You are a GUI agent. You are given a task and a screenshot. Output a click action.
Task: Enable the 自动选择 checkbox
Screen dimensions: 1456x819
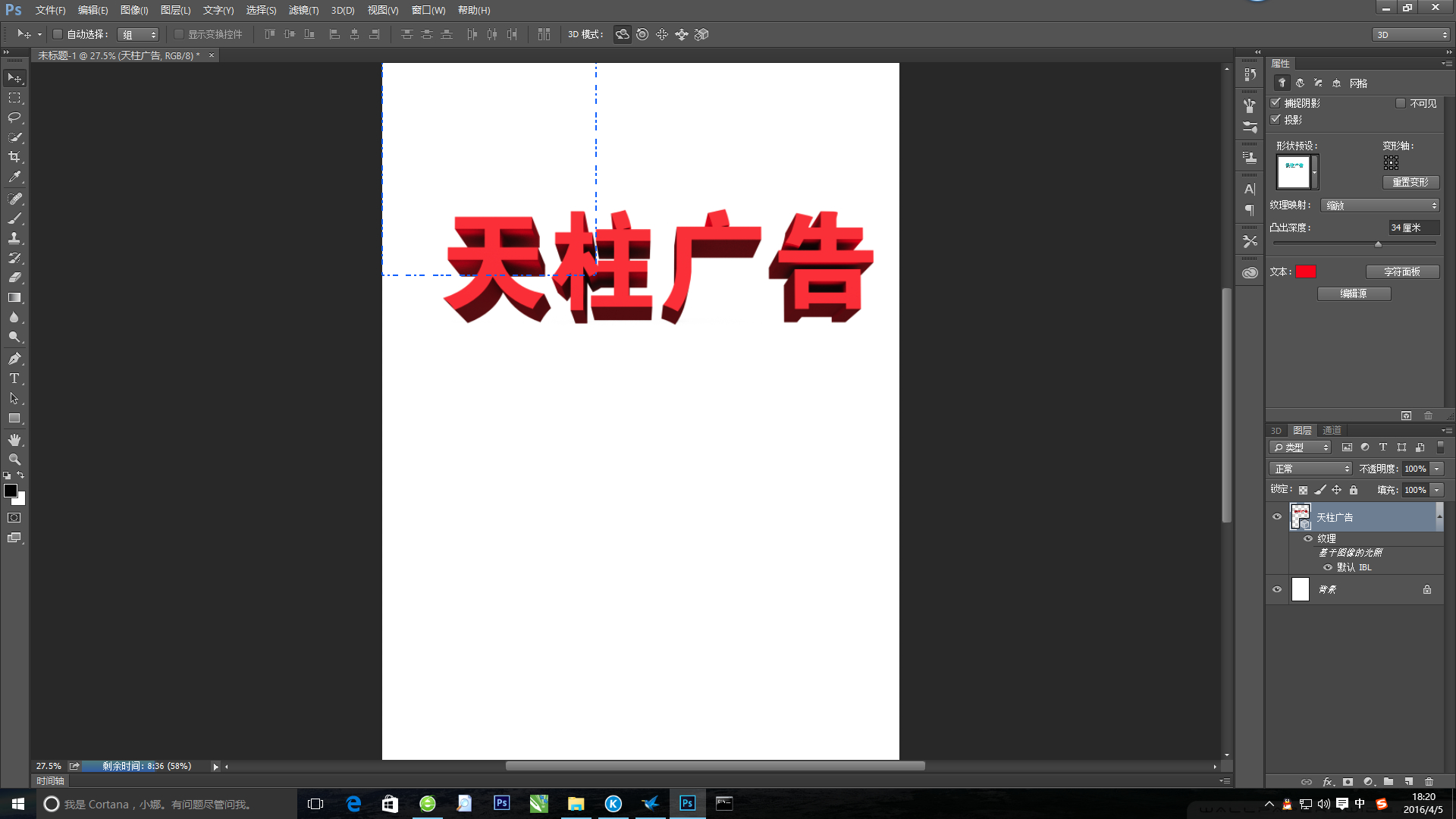[x=58, y=34]
